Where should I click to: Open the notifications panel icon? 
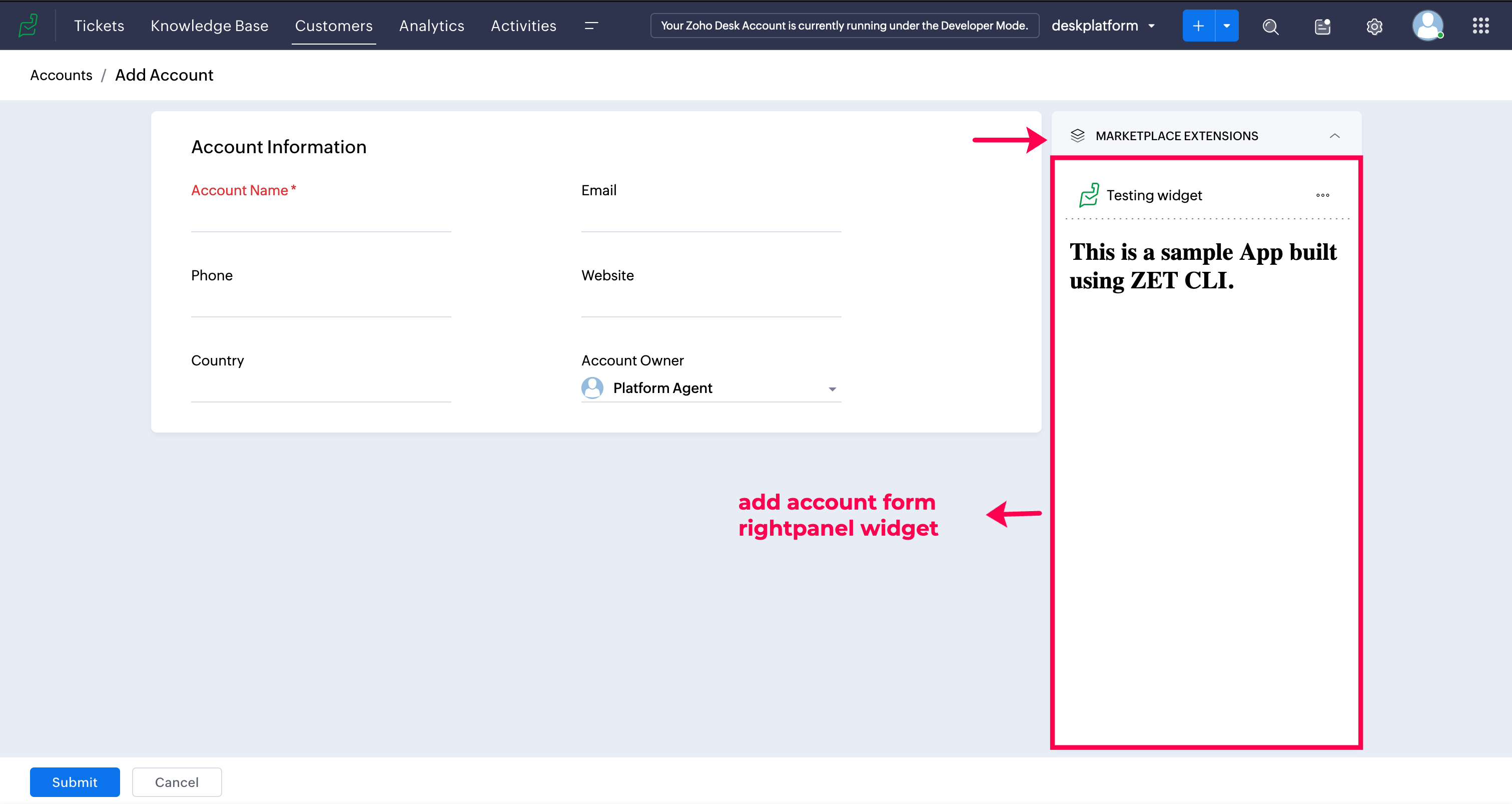(1322, 27)
